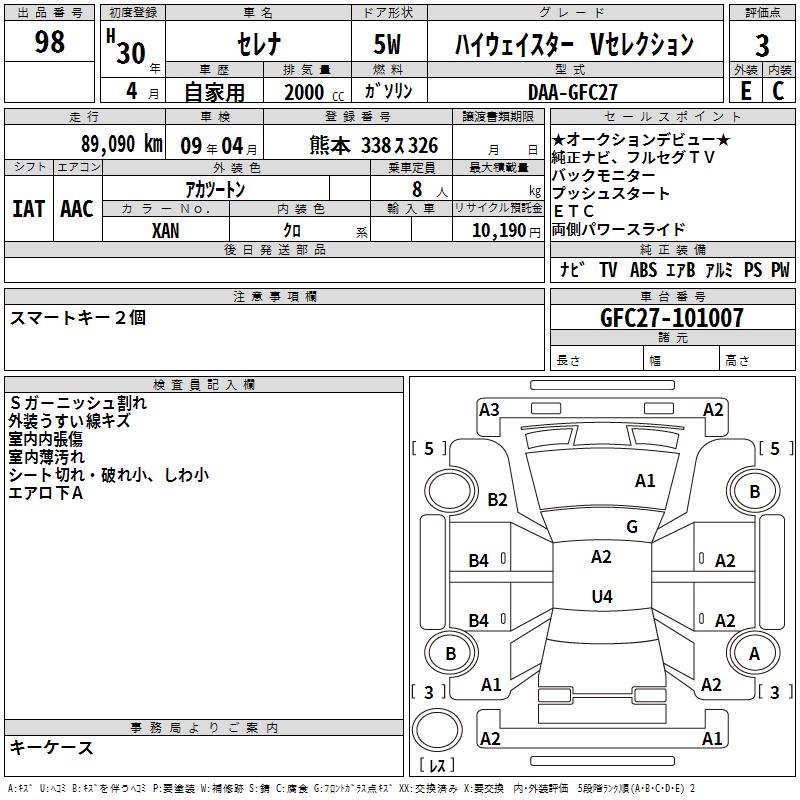Viewport: 800px width, 800px height.
Task: Click windshield mark G on diagram
Action: (632, 526)
